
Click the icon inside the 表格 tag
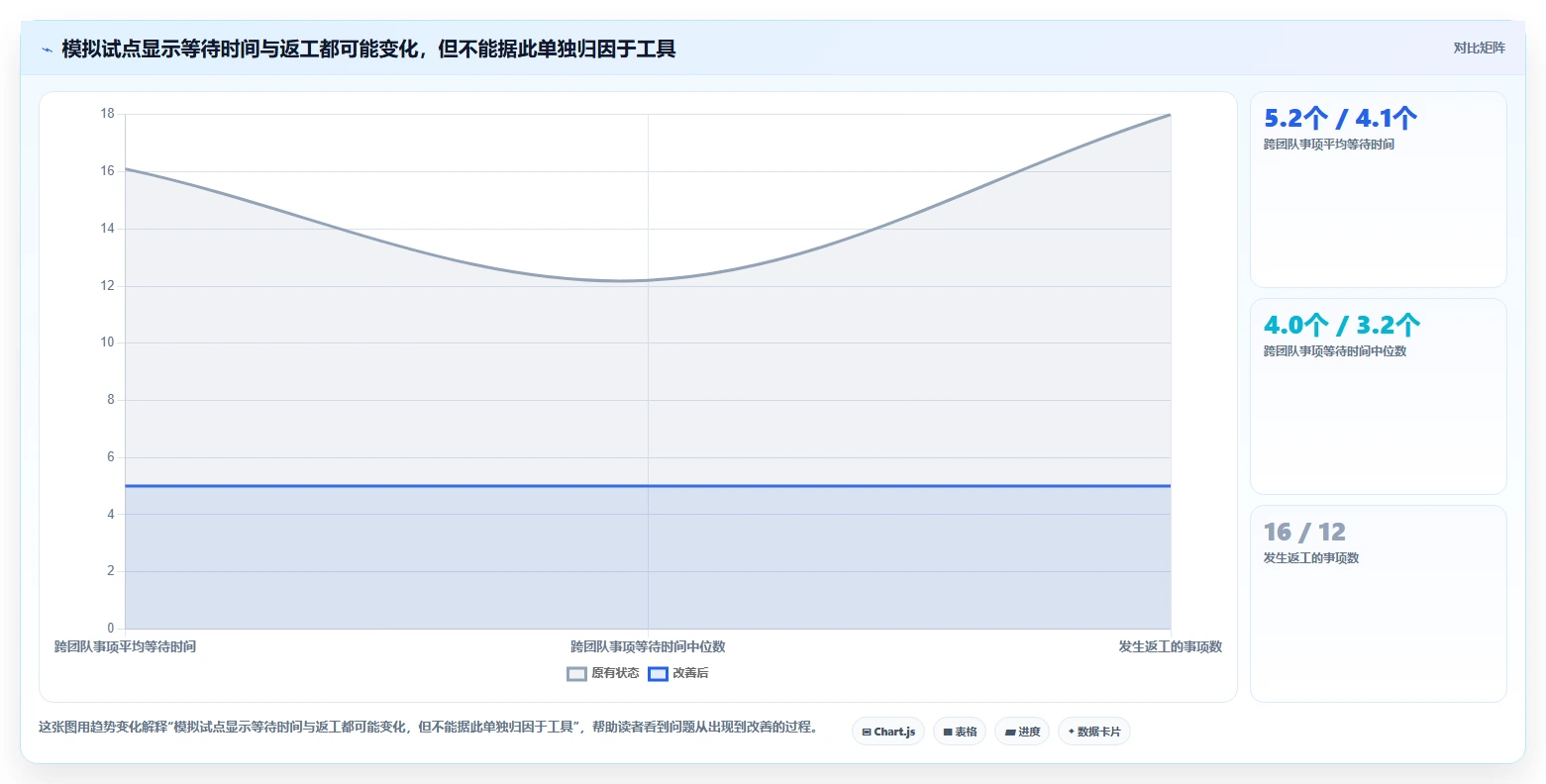click(948, 733)
